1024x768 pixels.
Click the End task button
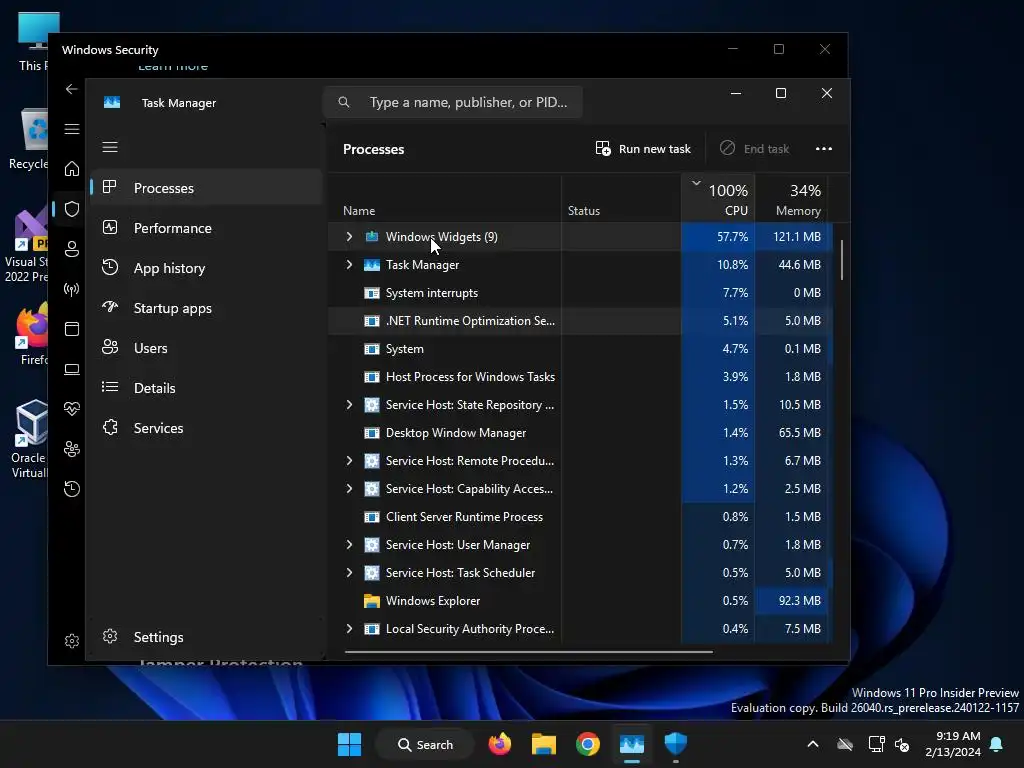coord(754,149)
